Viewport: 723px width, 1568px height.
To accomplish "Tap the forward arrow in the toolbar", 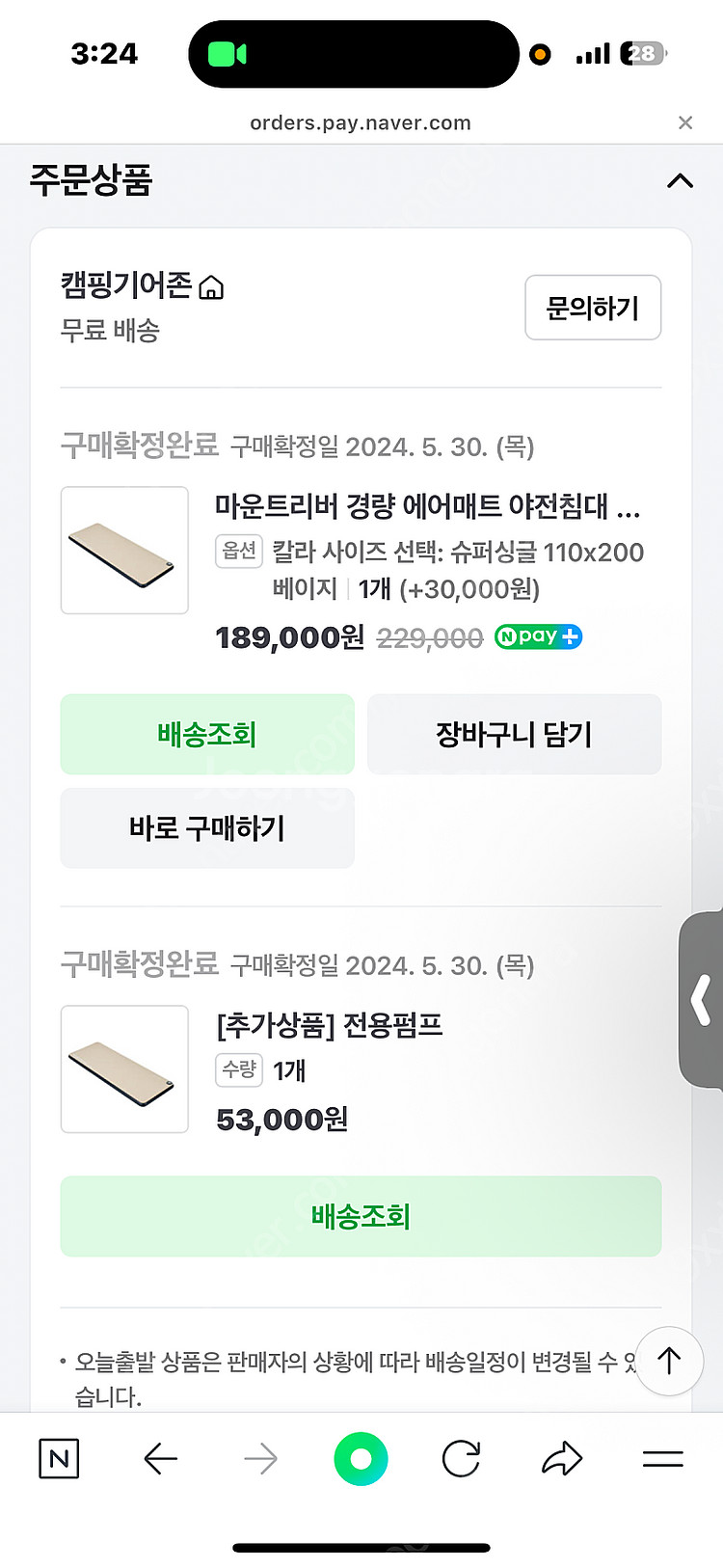I will pyautogui.click(x=260, y=1459).
